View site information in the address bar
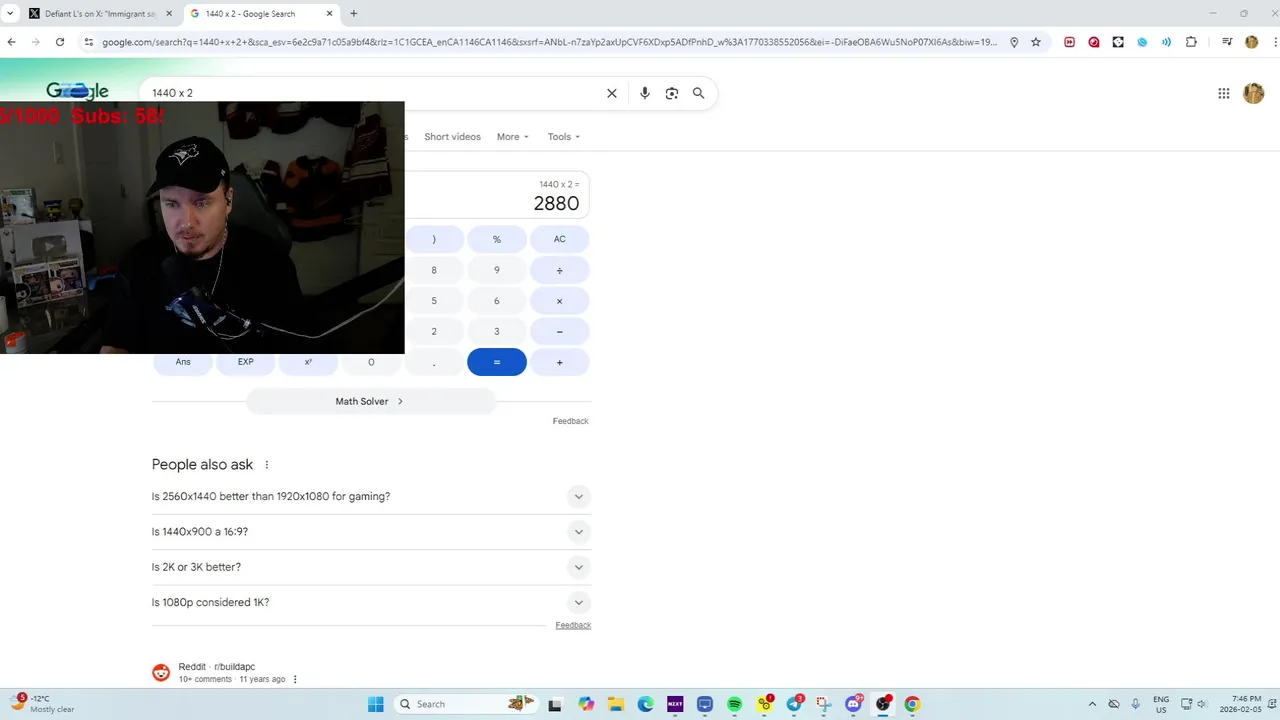 [x=88, y=42]
